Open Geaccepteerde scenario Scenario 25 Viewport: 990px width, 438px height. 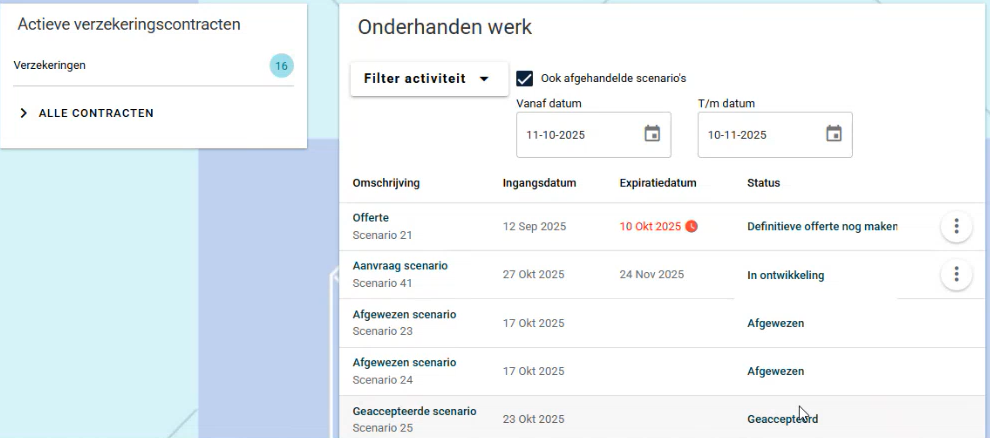coord(414,411)
